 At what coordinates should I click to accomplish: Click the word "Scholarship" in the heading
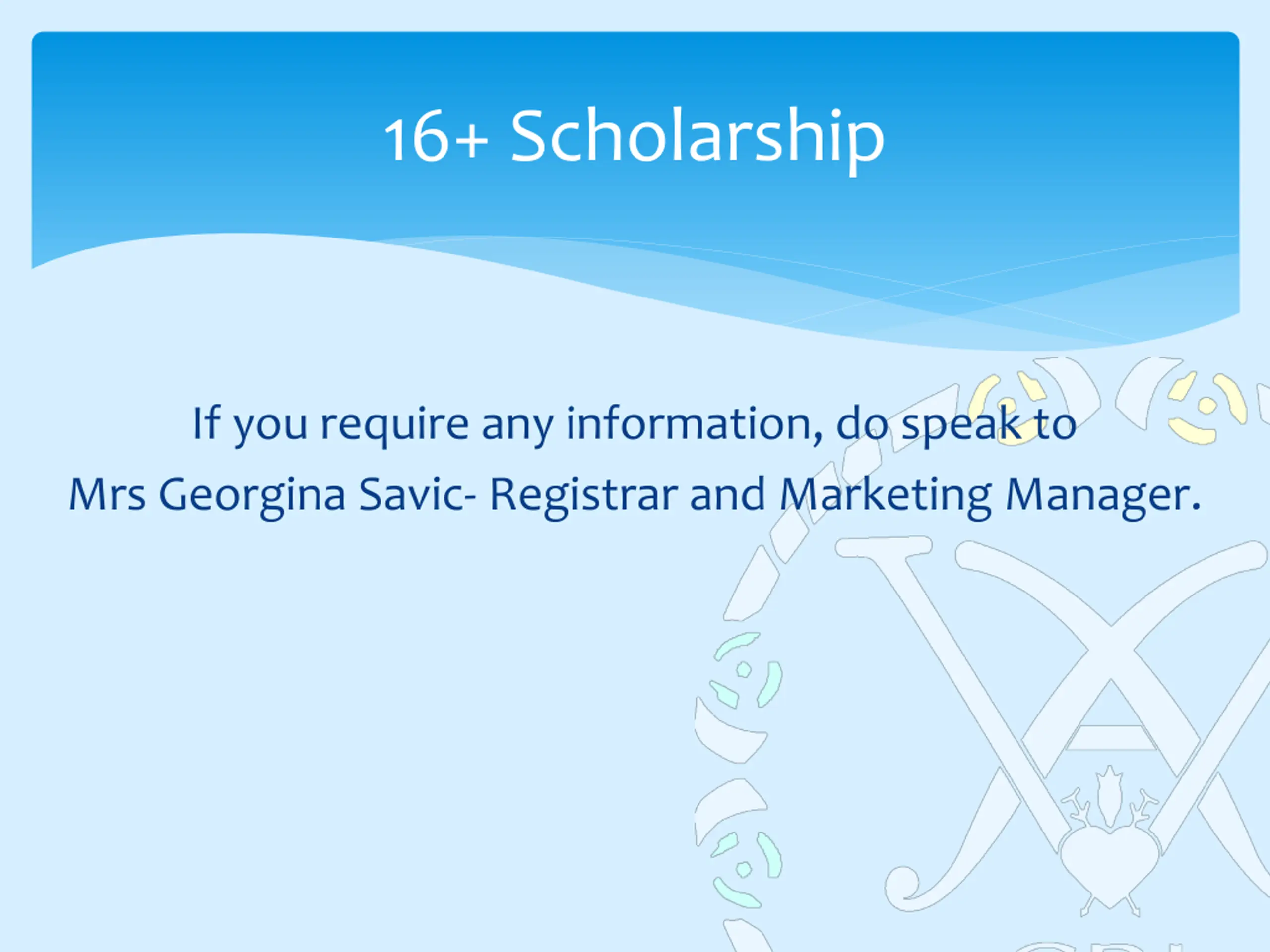tap(697, 138)
